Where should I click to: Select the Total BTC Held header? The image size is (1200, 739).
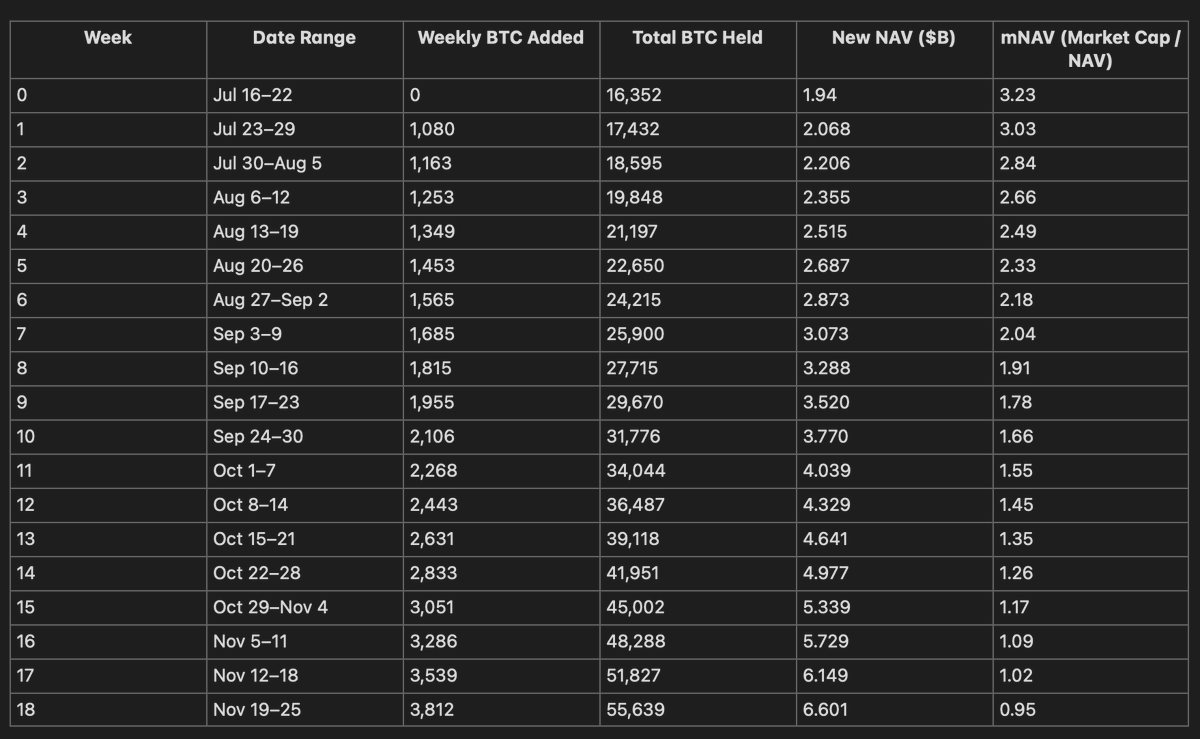pyautogui.click(x=697, y=38)
